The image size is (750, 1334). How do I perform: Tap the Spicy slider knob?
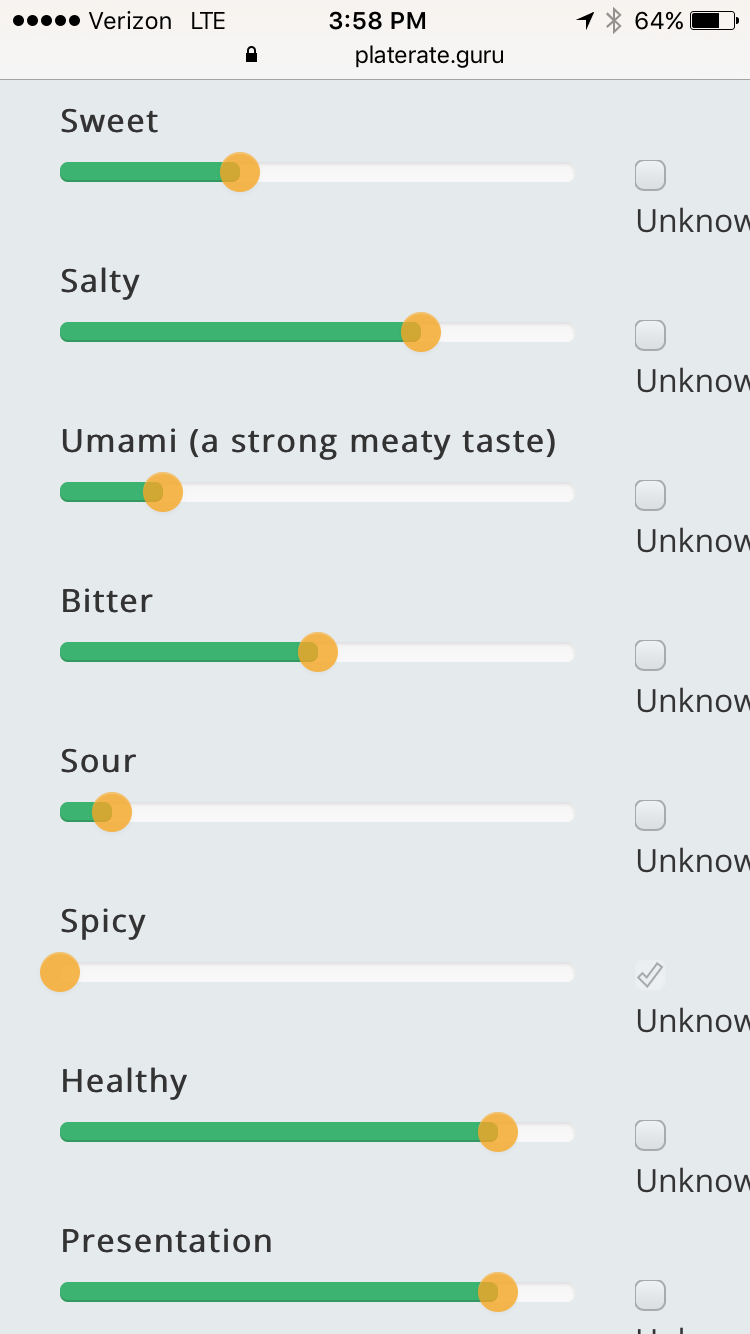pyautogui.click(x=60, y=972)
